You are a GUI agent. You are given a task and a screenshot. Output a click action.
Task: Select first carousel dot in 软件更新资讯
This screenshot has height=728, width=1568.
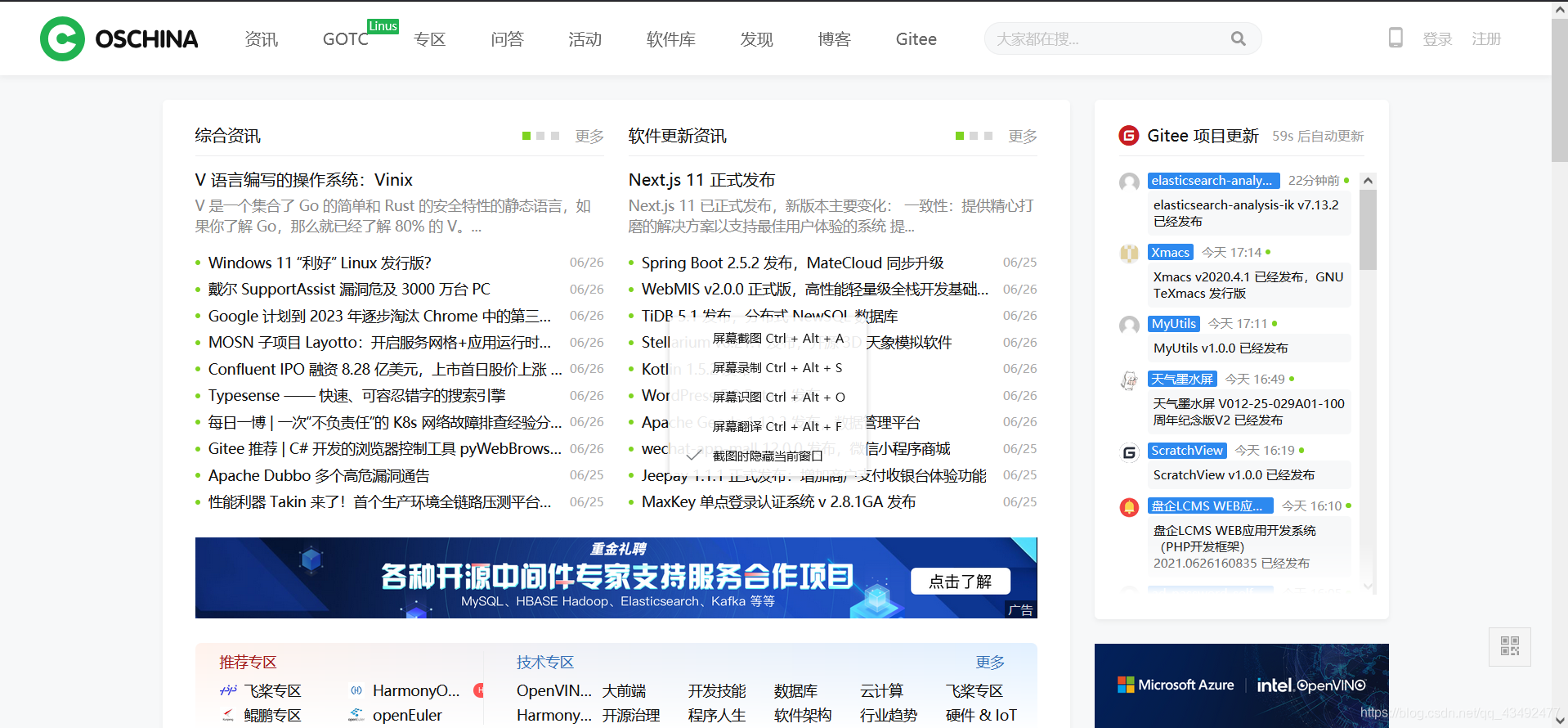[x=960, y=136]
